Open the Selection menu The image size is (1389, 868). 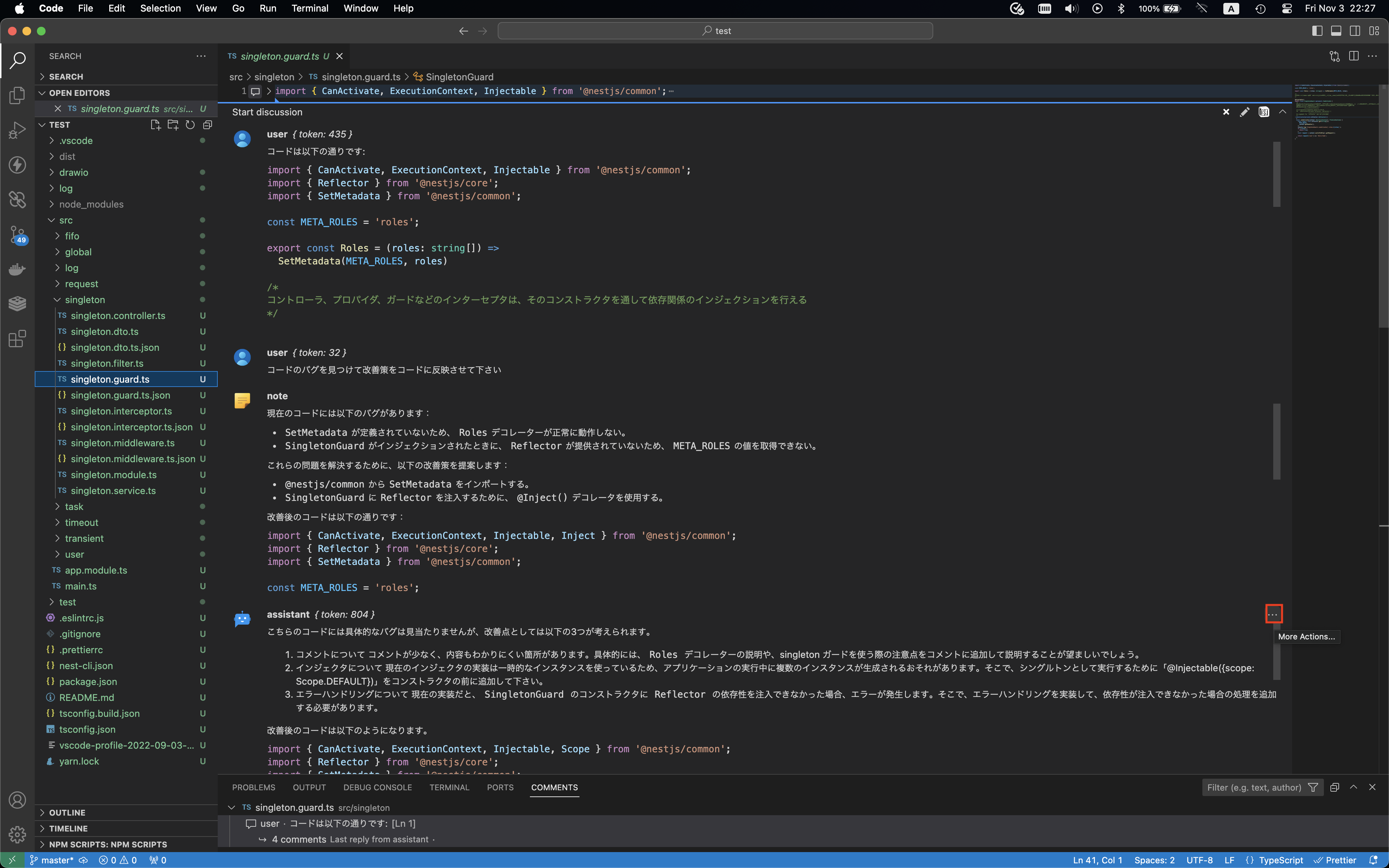[x=160, y=9]
